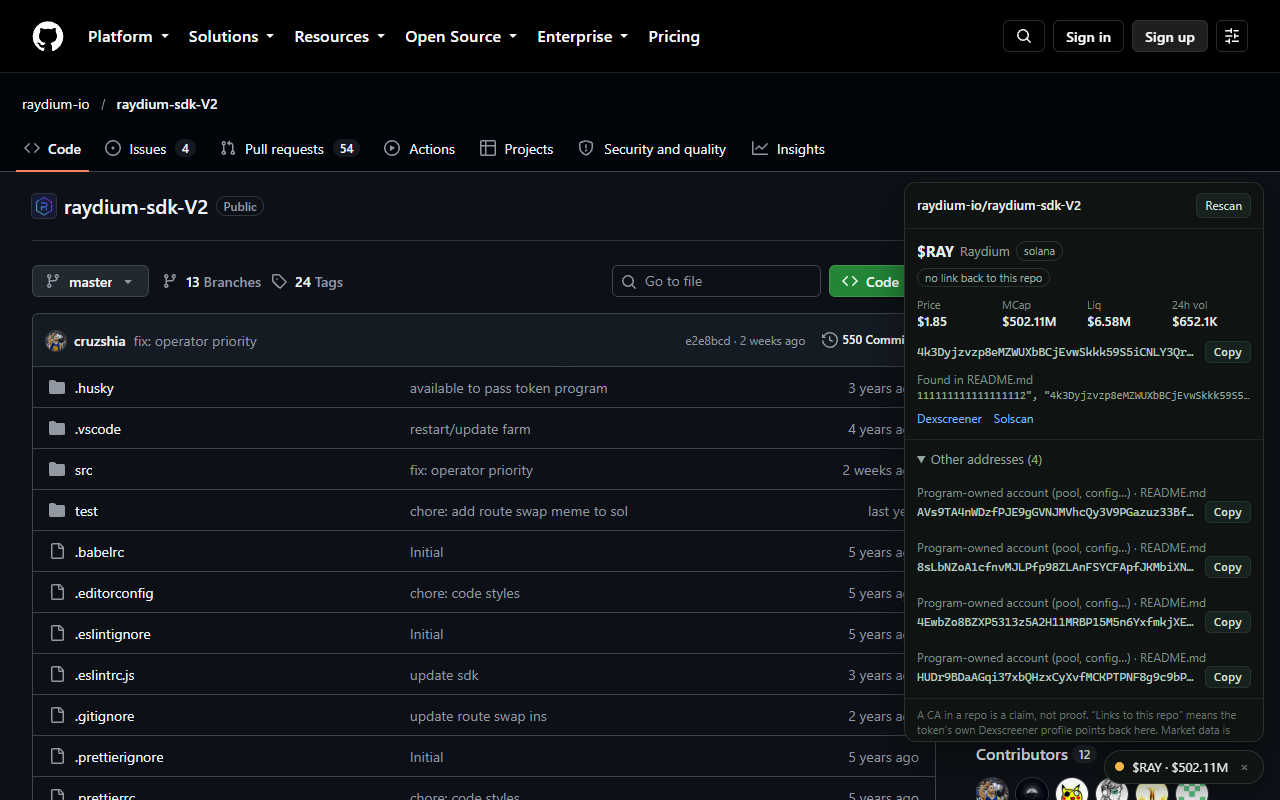Click the GitHub logo icon
This screenshot has width=1280, height=800.
tap(48, 37)
